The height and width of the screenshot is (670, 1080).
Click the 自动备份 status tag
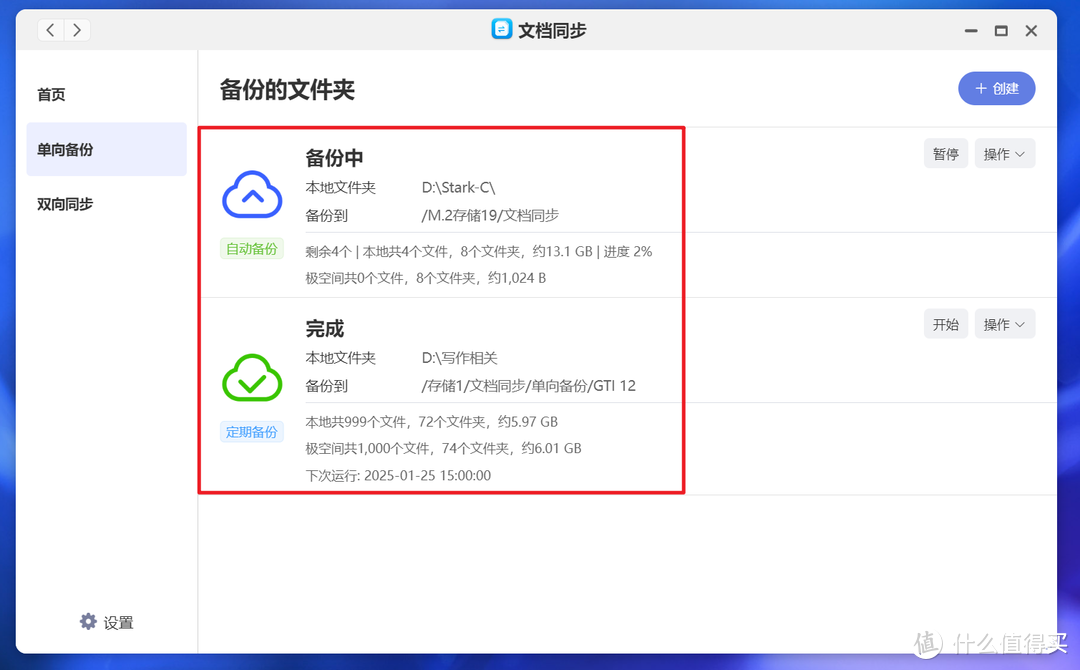251,248
